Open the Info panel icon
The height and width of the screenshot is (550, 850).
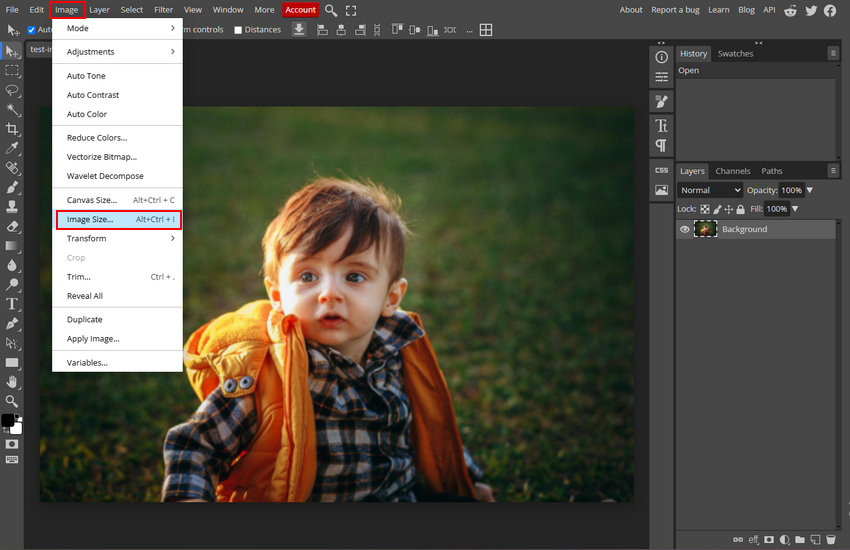point(661,57)
